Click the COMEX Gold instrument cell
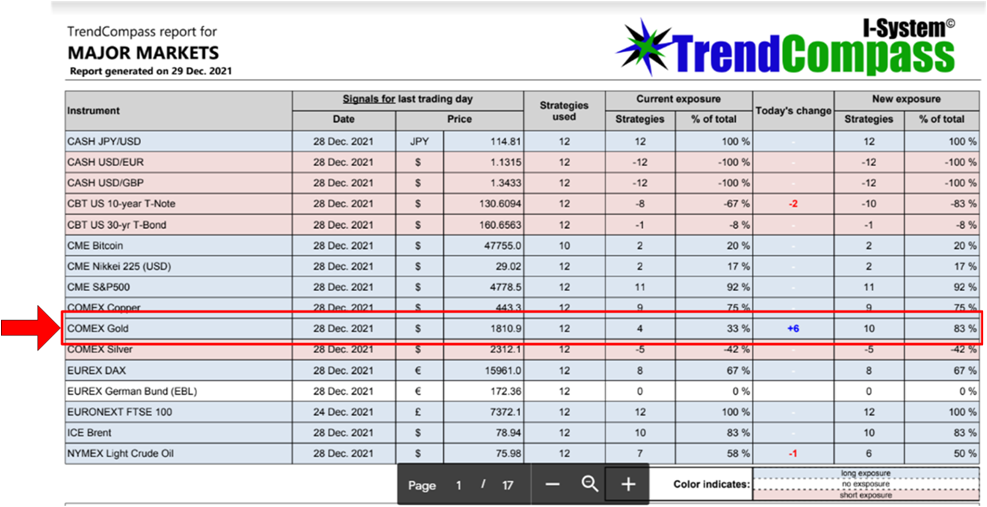The height and width of the screenshot is (507, 987). click(x=178, y=328)
